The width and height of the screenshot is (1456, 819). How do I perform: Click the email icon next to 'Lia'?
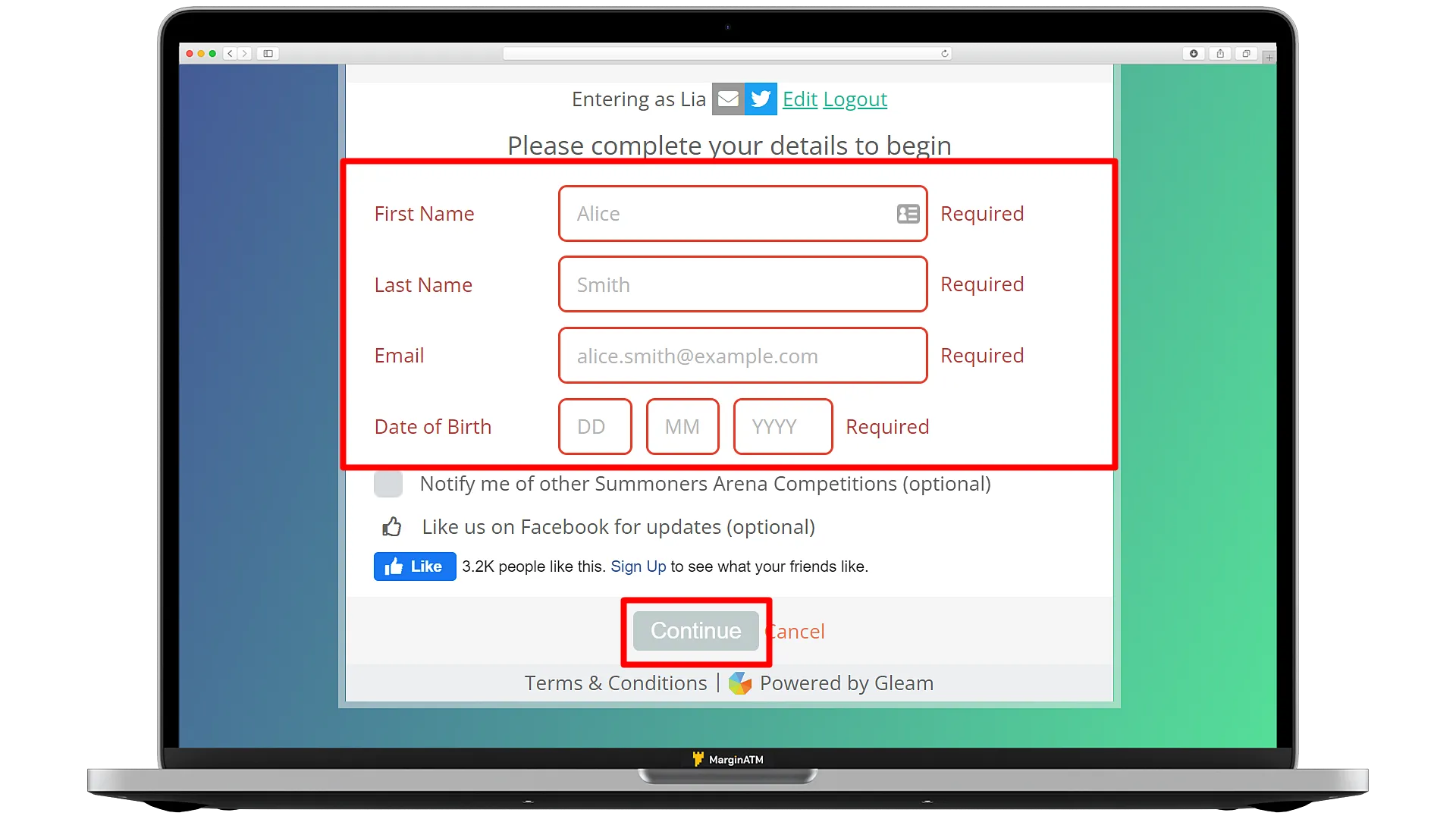[x=727, y=98]
